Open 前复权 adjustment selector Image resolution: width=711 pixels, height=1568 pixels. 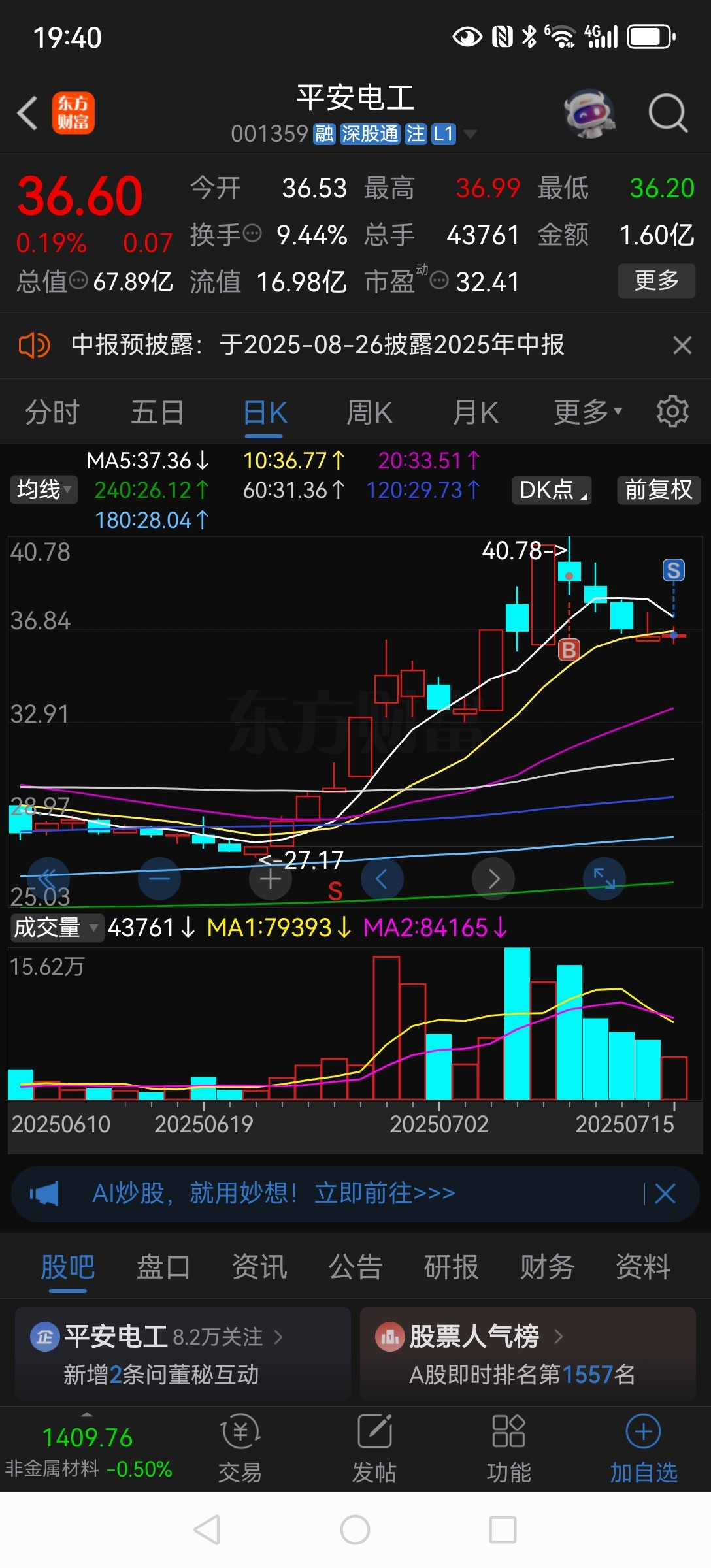659,489
